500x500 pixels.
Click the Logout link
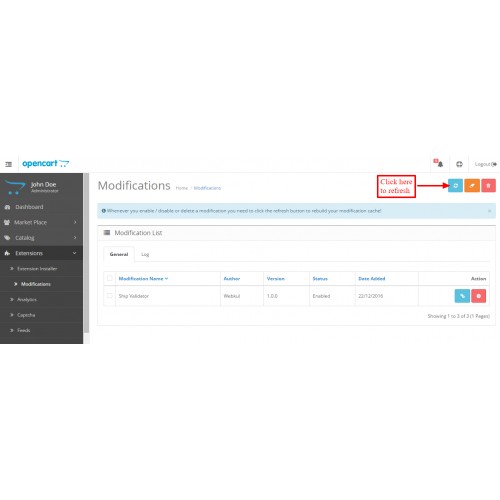click(x=486, y=164)
